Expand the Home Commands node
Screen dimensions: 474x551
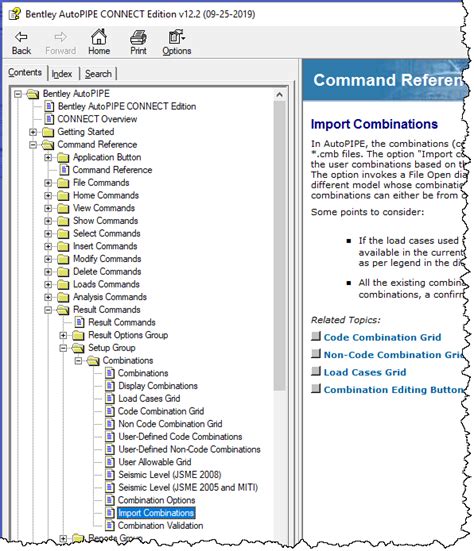click(x=48, y=195)
